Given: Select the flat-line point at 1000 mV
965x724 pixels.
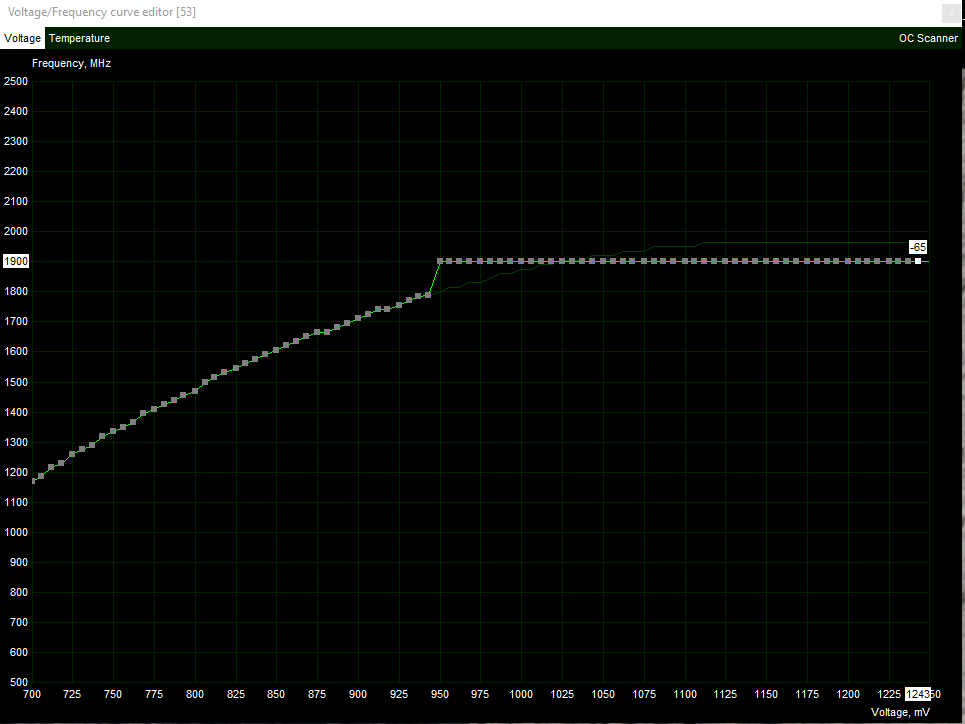Looking at the screenshot, I should click(521, 261).
